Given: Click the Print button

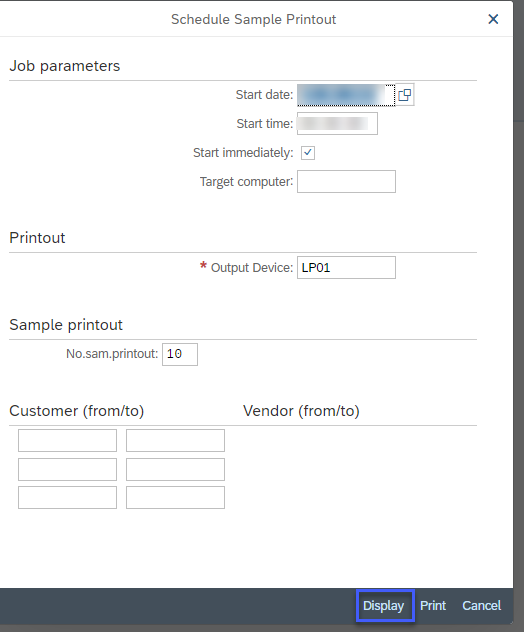Looking at the screenshot, I should point(433,605).
